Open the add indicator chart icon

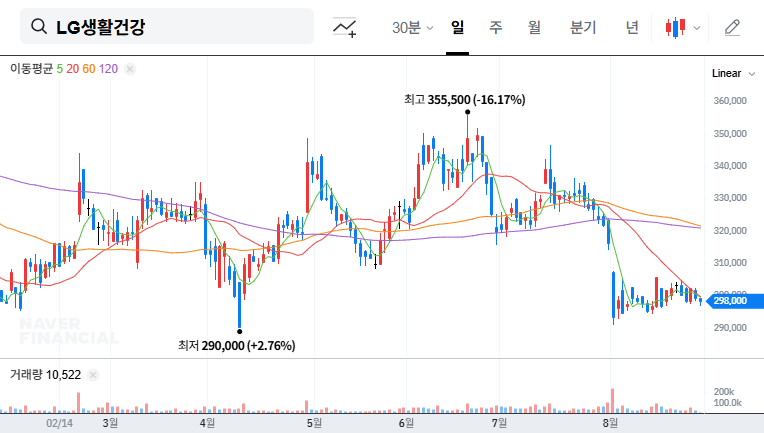(x=344, y=27)
